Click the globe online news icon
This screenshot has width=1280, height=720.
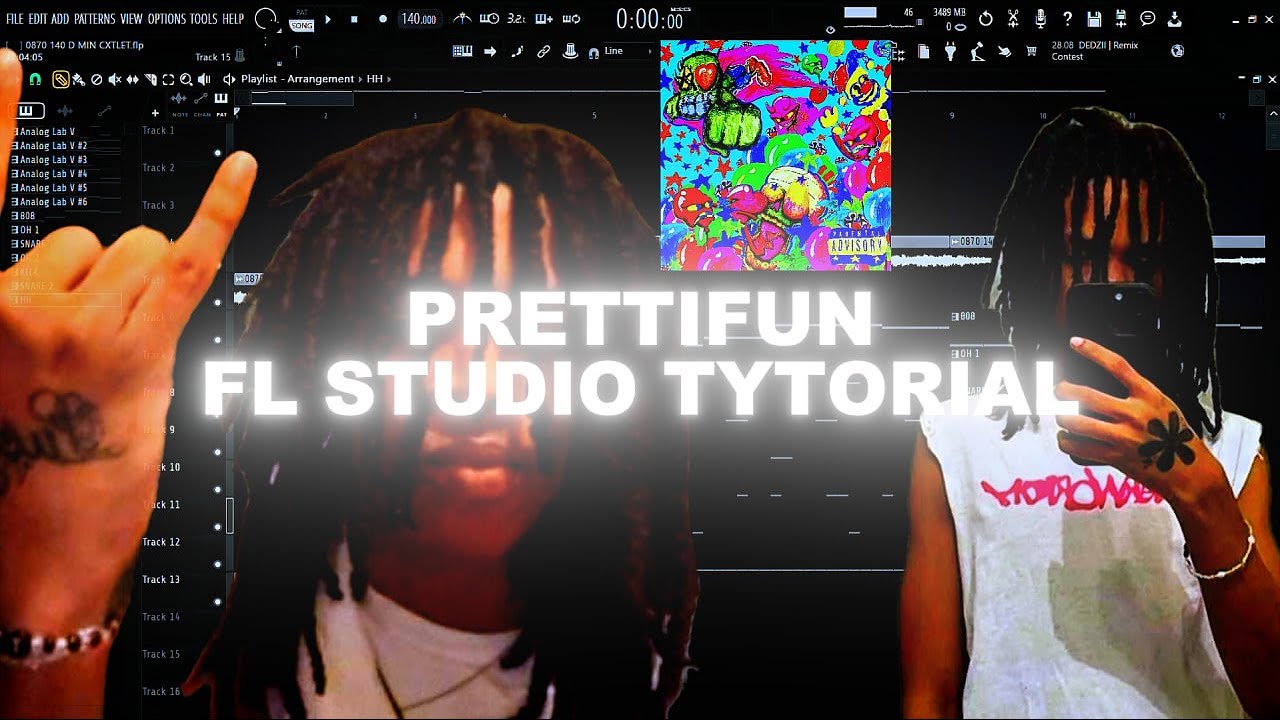pyautogui.click(x=1177, y=51)
